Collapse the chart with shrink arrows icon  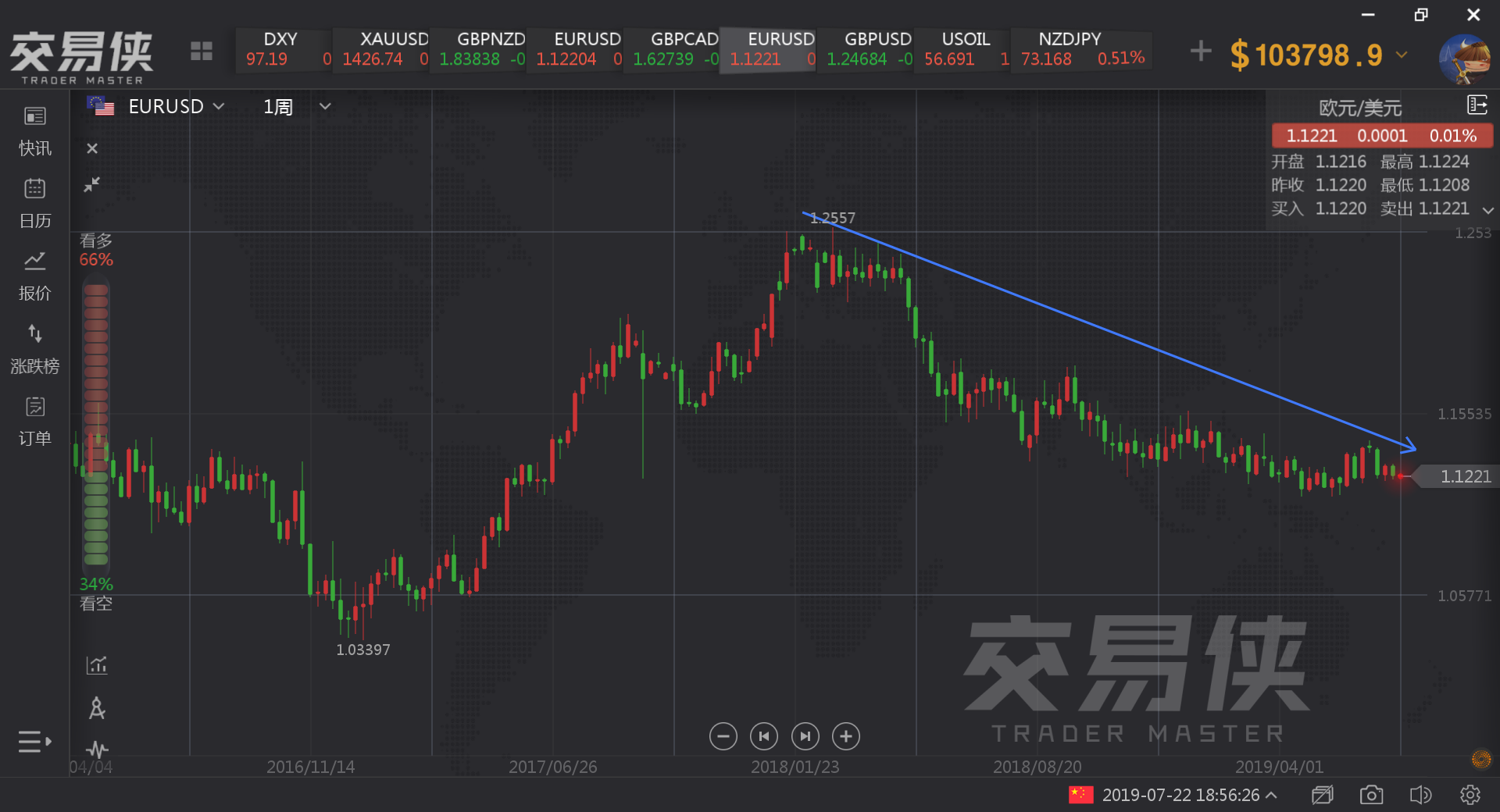(92, 184)
